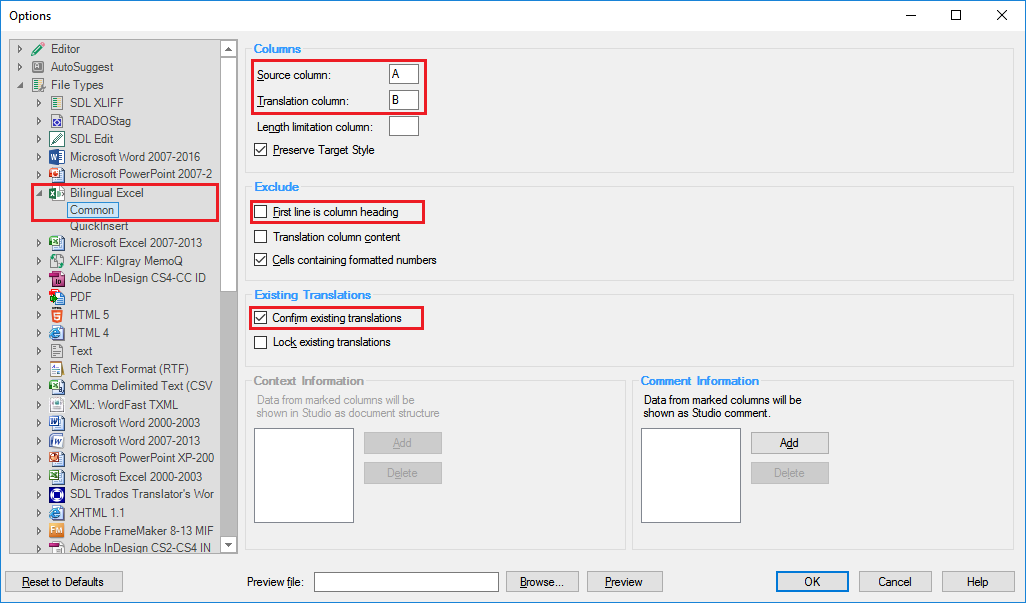1026x603 pixels.
Task: Click the XML WordFast TXML icon
Action: [57, 405]
